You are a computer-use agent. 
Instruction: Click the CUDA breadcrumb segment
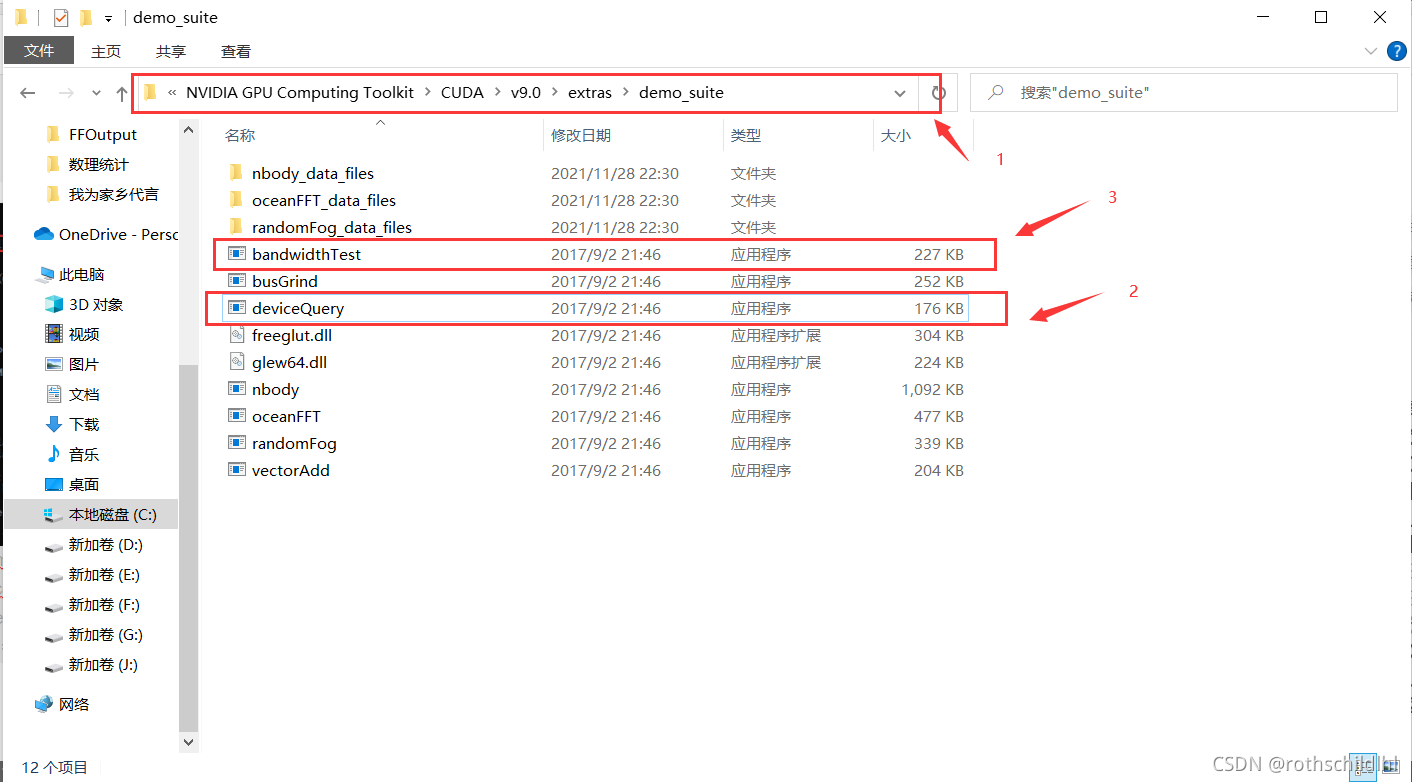click(462, 92)
